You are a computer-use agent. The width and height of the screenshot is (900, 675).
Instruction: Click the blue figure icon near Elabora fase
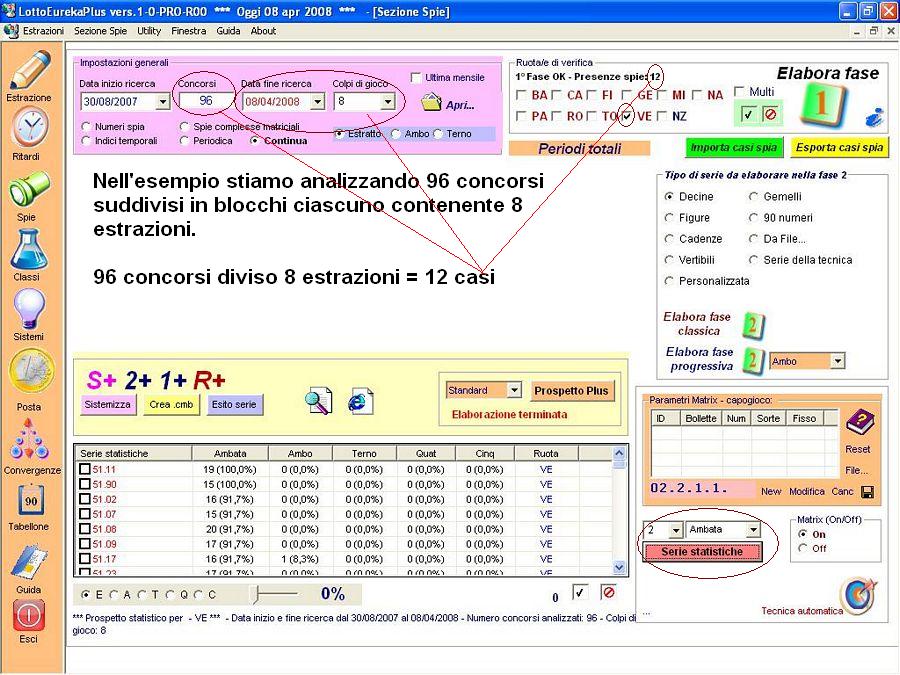pyautogui.click(x=874, y=117)
